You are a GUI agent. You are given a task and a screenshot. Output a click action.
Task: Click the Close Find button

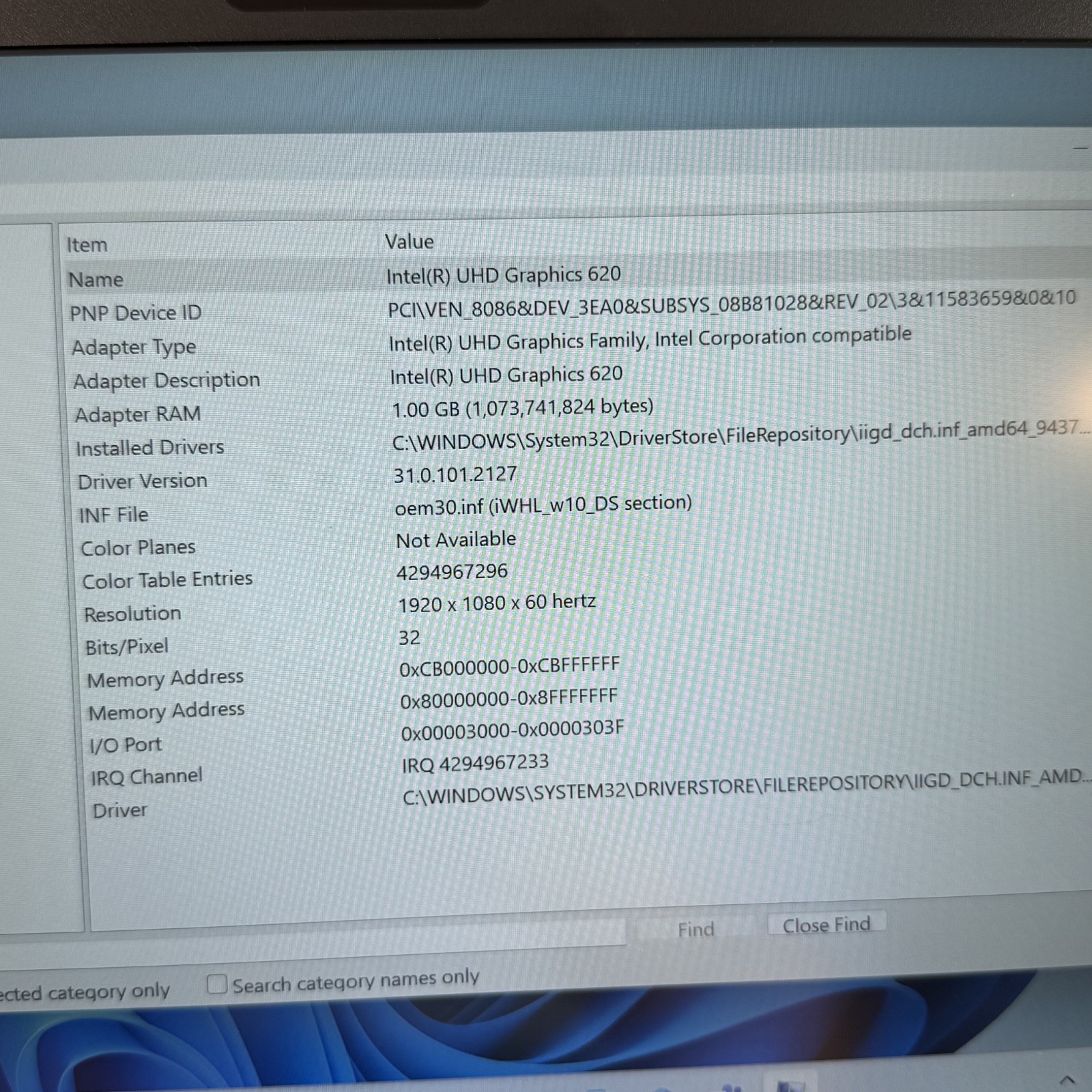click(827, 925)
